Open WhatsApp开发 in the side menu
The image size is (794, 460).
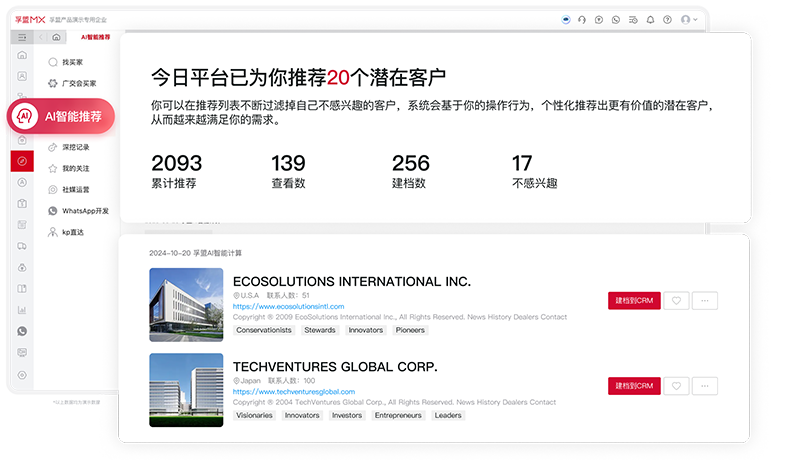pos(84,211)
